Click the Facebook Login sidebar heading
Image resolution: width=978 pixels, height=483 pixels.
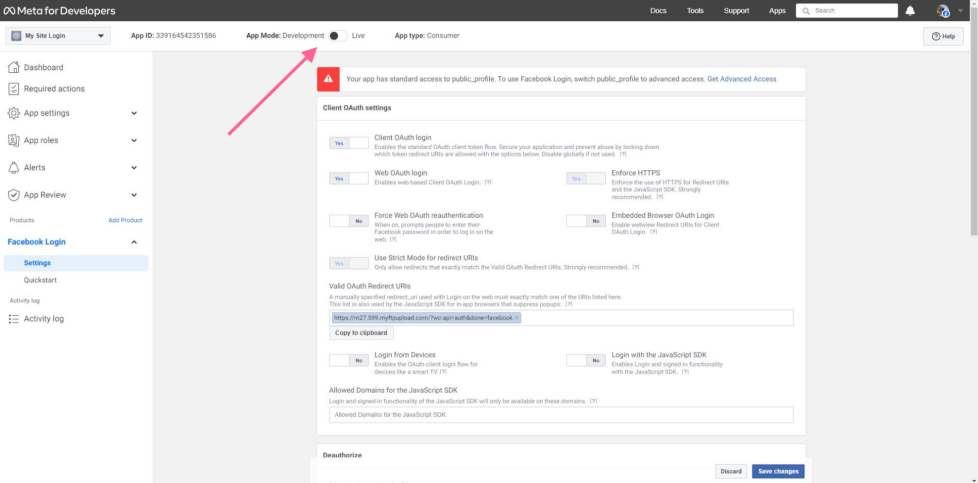36,242
